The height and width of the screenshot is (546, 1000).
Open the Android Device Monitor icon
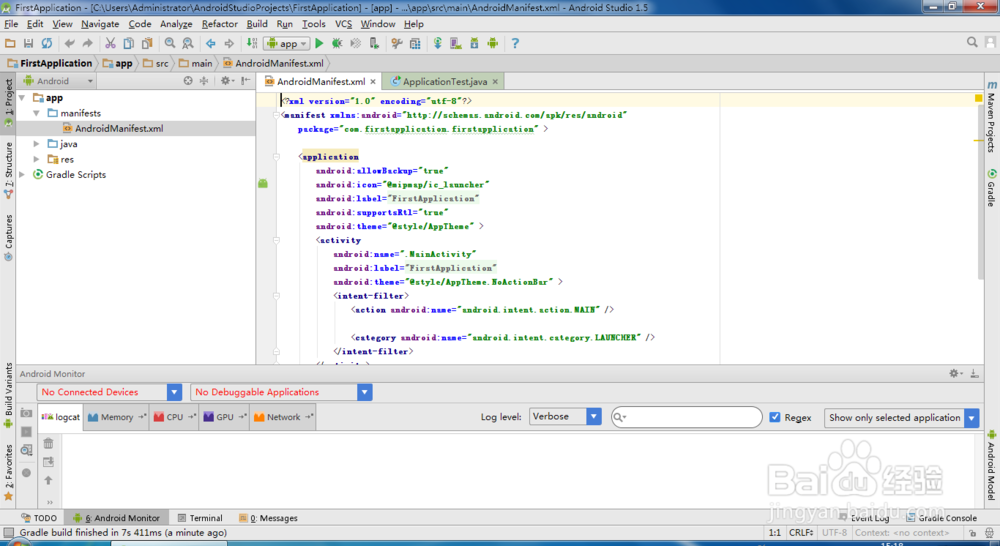(493, 43)
